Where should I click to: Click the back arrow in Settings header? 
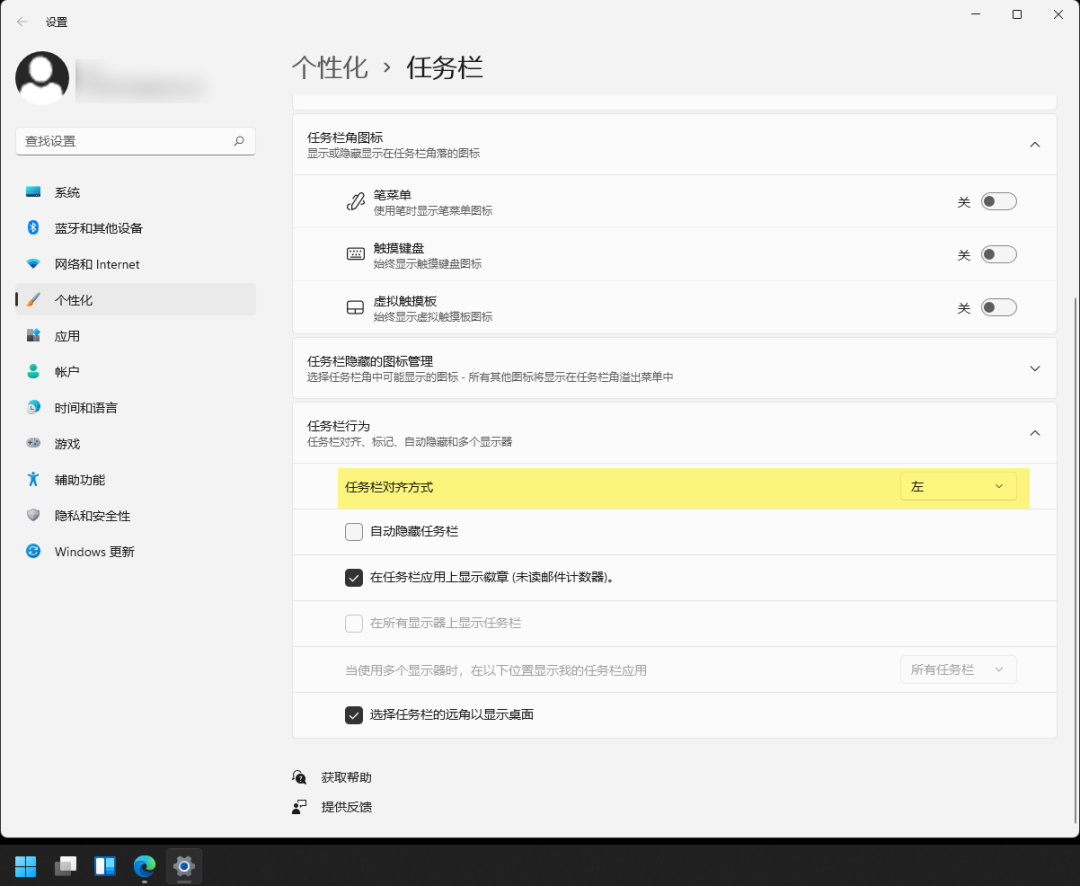22,21
